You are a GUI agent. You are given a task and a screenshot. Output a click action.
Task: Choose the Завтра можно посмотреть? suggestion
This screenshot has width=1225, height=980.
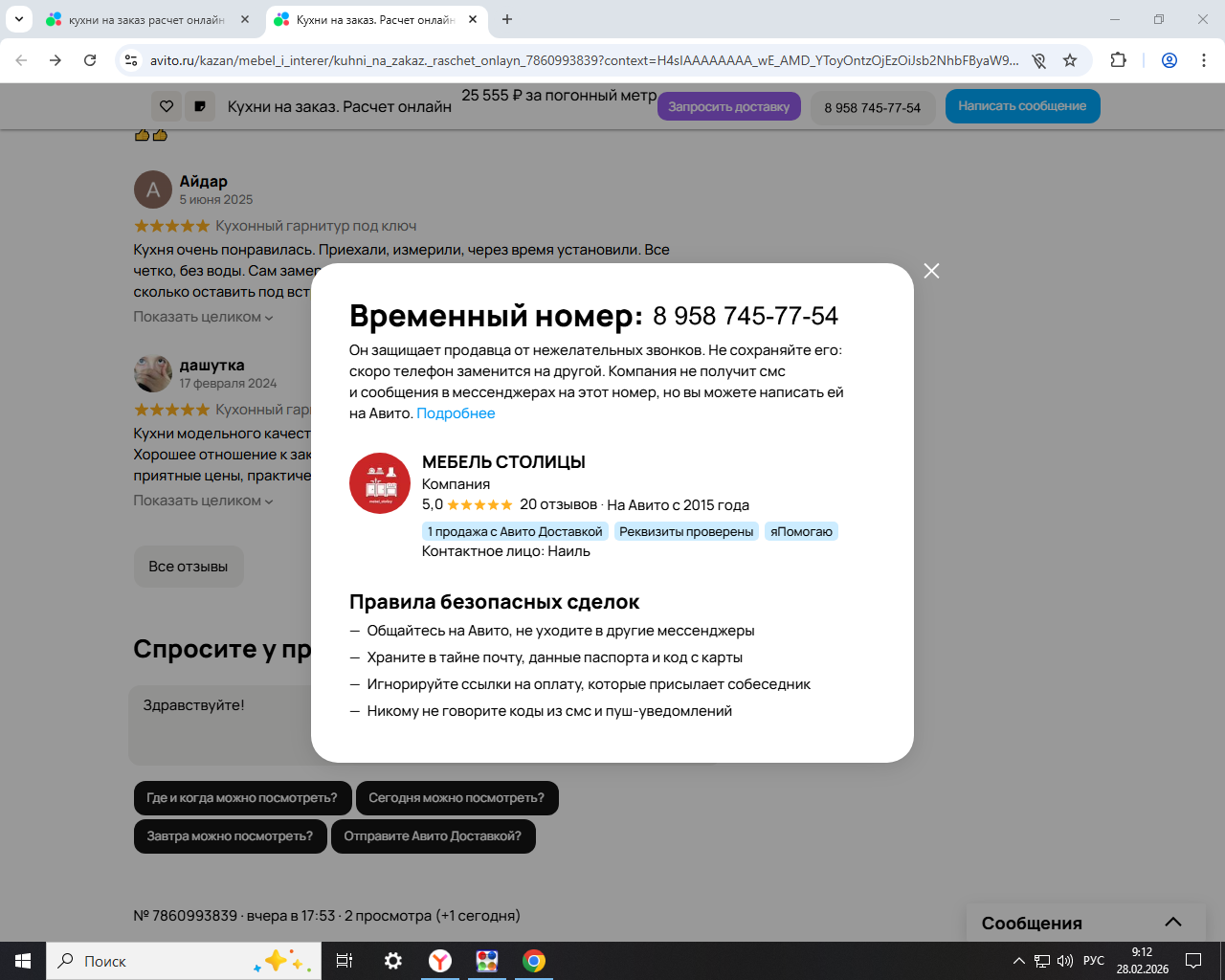click(x=230, y=836)
